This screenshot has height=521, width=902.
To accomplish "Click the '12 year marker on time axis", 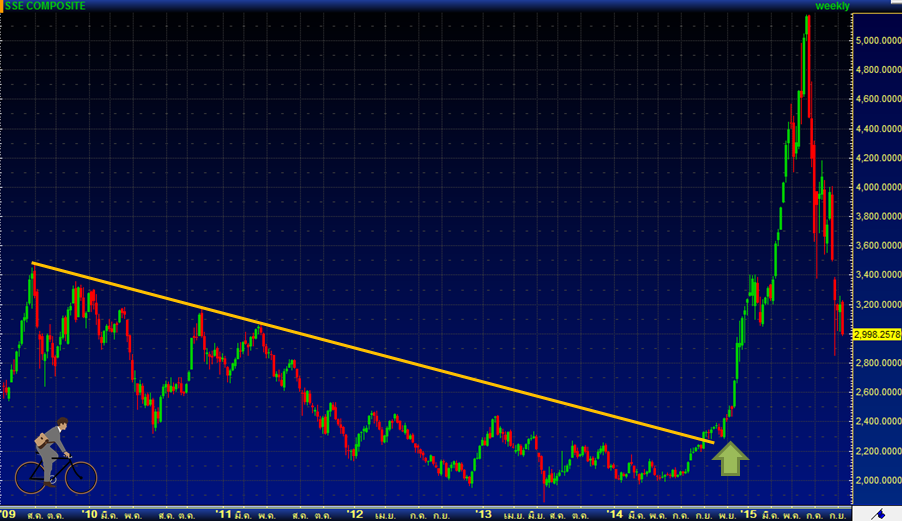I will pyautogui.click(x=354, y=514).
